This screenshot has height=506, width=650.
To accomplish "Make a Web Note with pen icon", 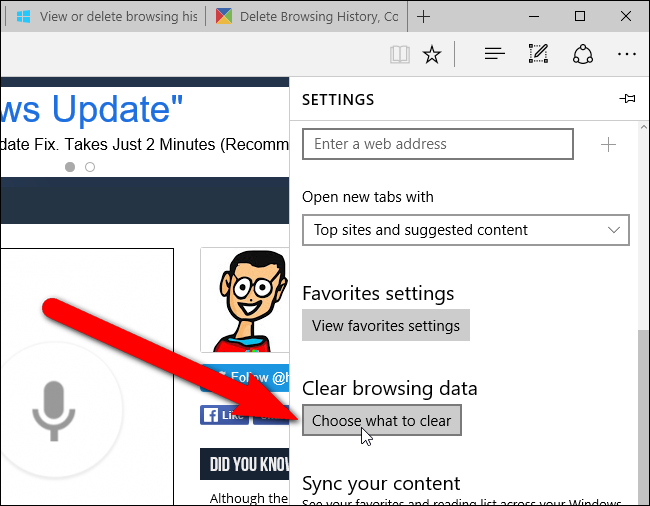I will coord(538,53).
